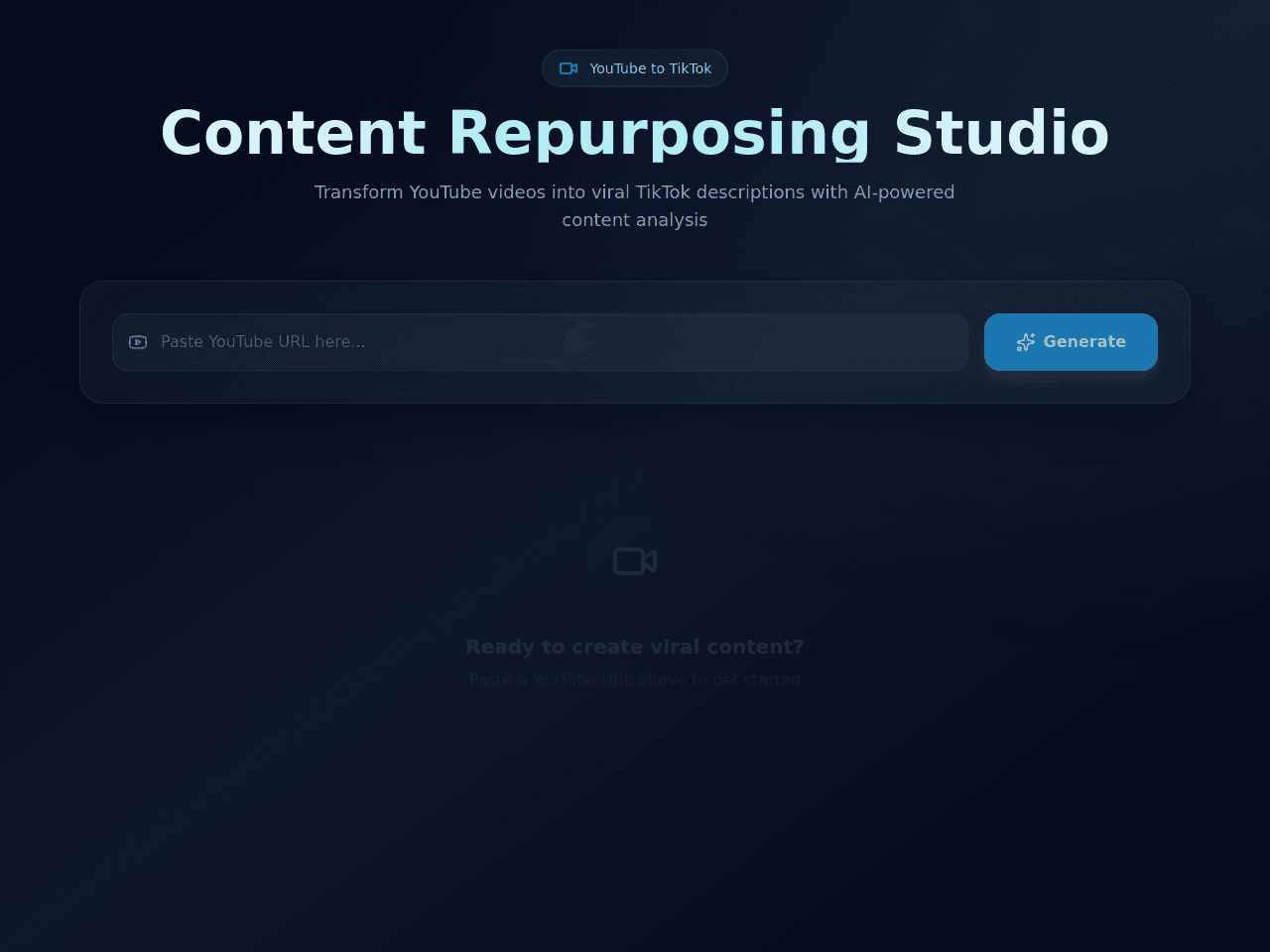This screenshot has height=952, width=1270.
Task: Click the "Transform YouTube videos" subtitle text
Action: (x=635, y=205)
